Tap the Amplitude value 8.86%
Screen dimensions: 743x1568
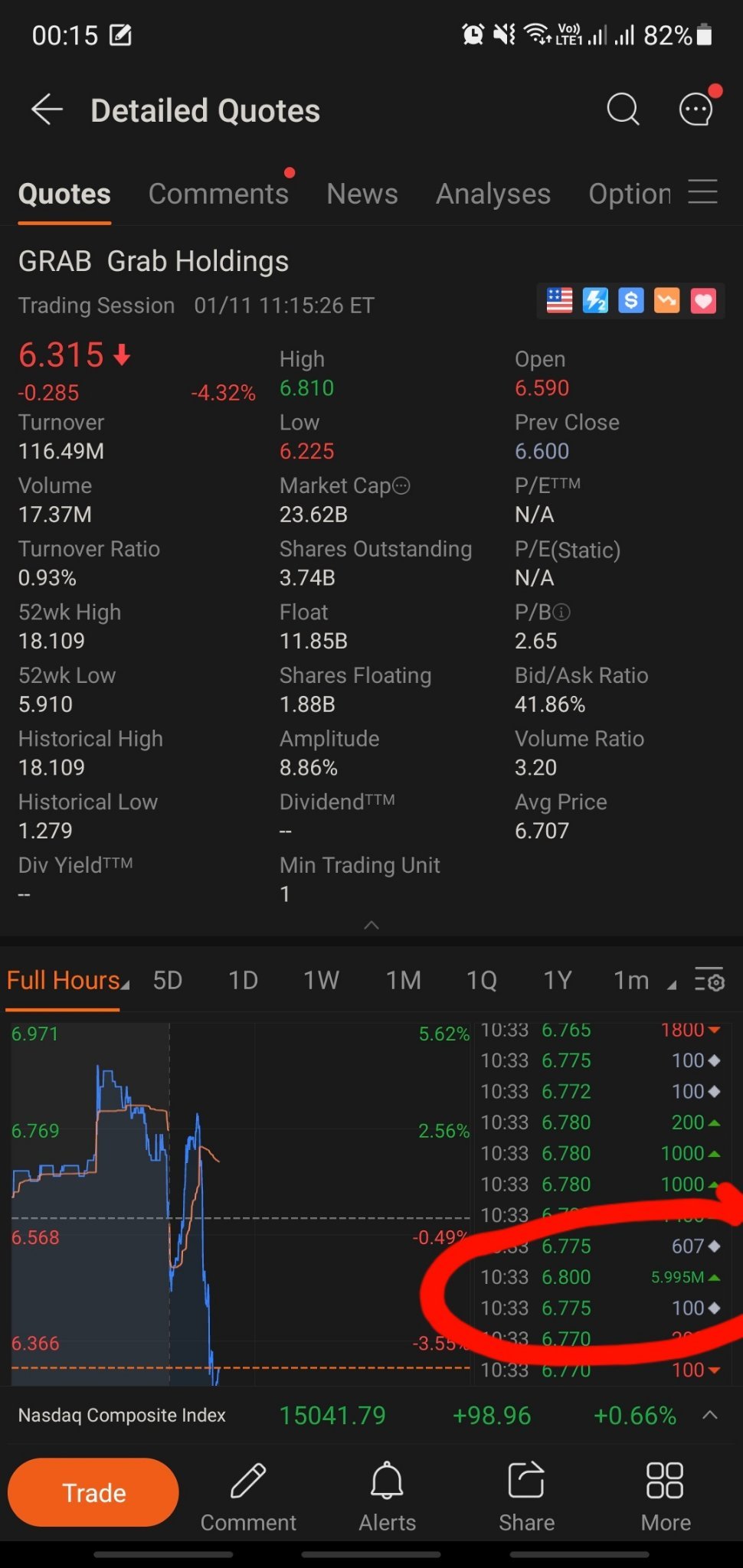309,767
